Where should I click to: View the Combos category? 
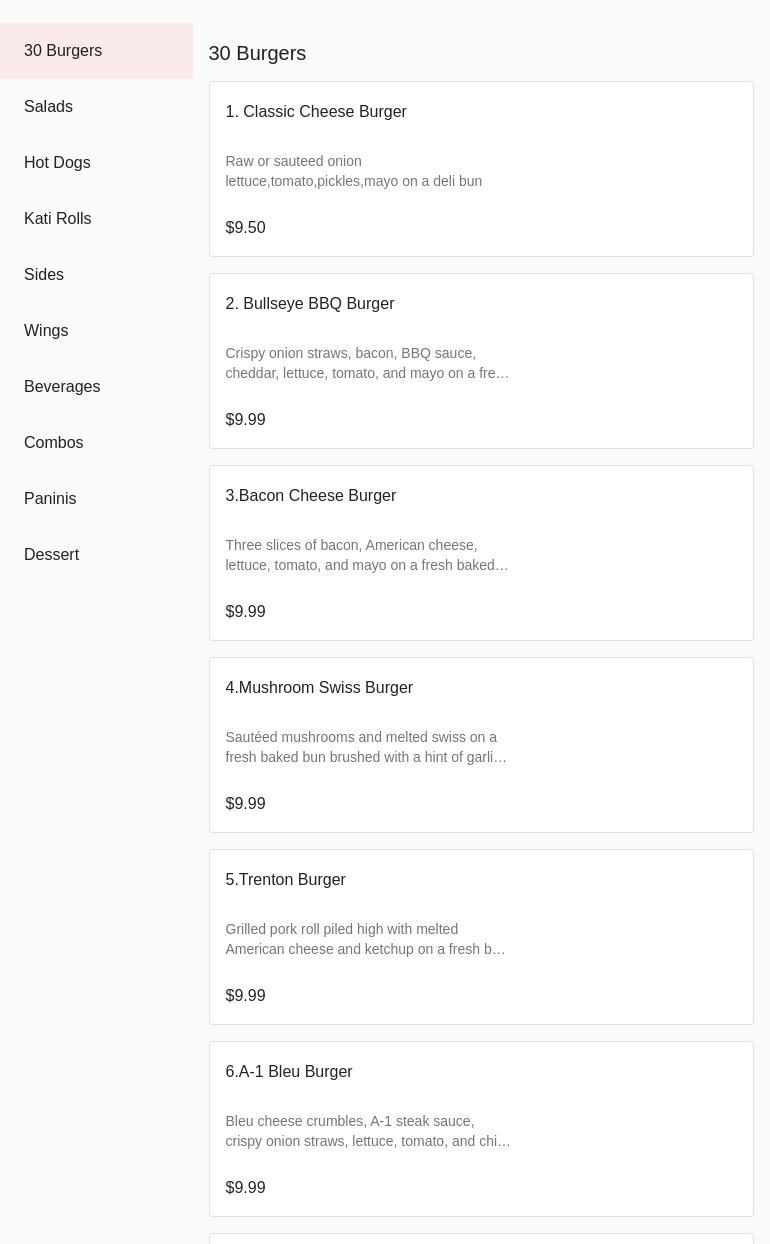[53, 443]
